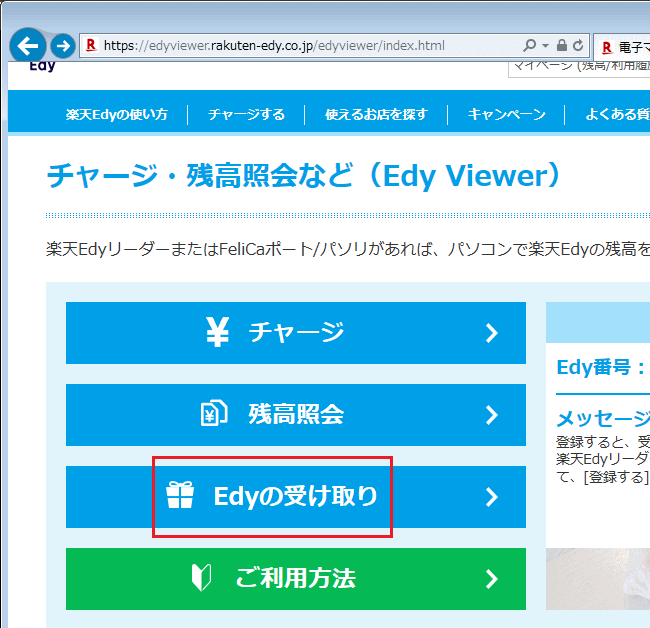Open Edyの受け取り
650x628 pixels.
pyautogui.click(x=296, y=497)
